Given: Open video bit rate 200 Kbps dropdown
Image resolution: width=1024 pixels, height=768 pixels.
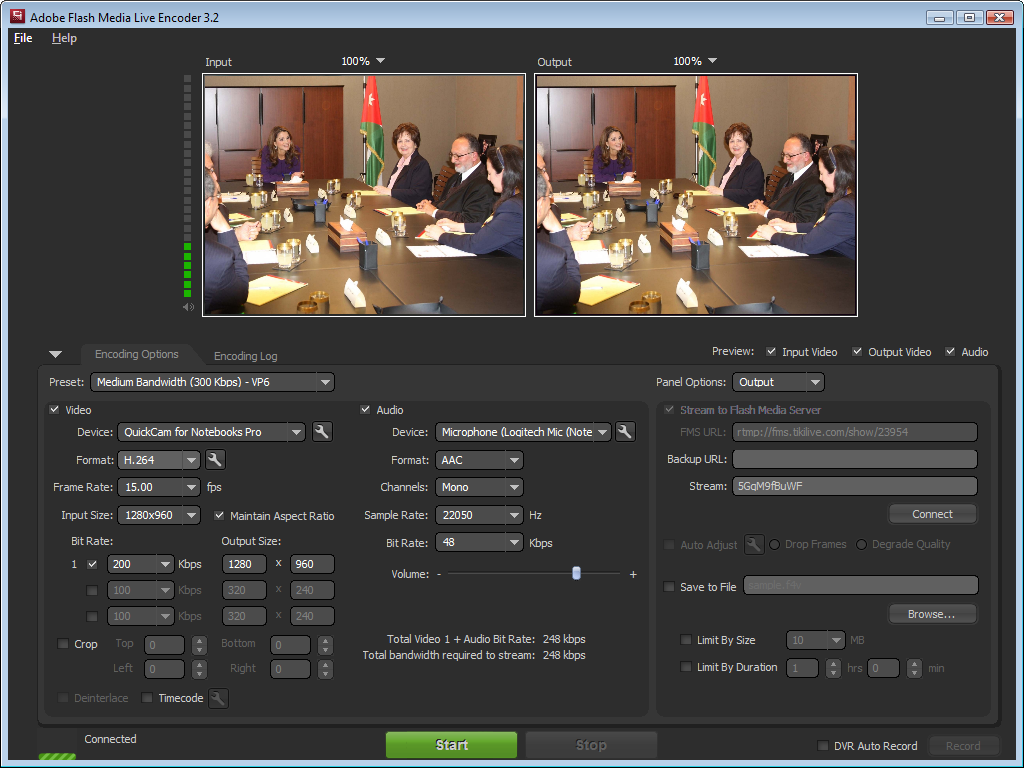Looking at the screenshot, I should point(140,564).
